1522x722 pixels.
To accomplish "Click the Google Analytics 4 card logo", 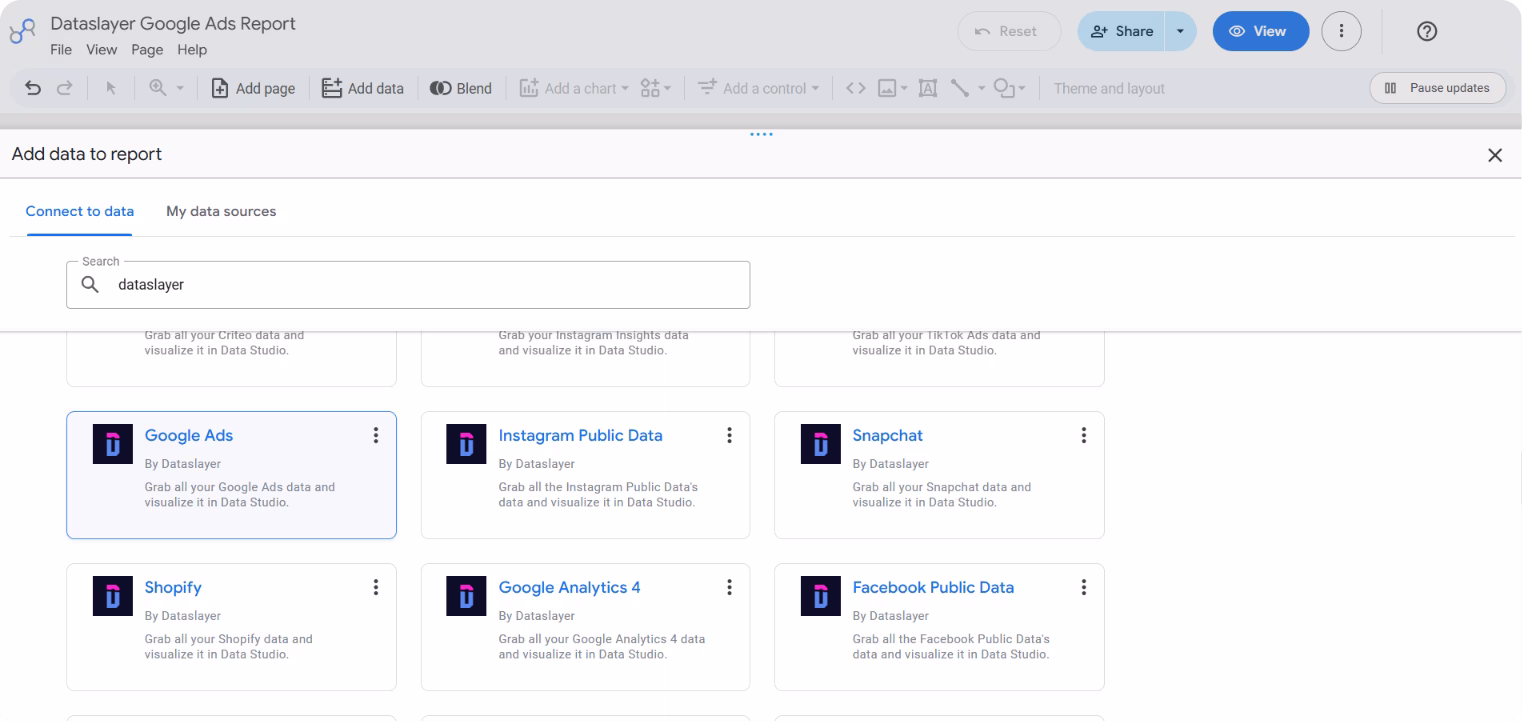I will click(x=466, y=596).
